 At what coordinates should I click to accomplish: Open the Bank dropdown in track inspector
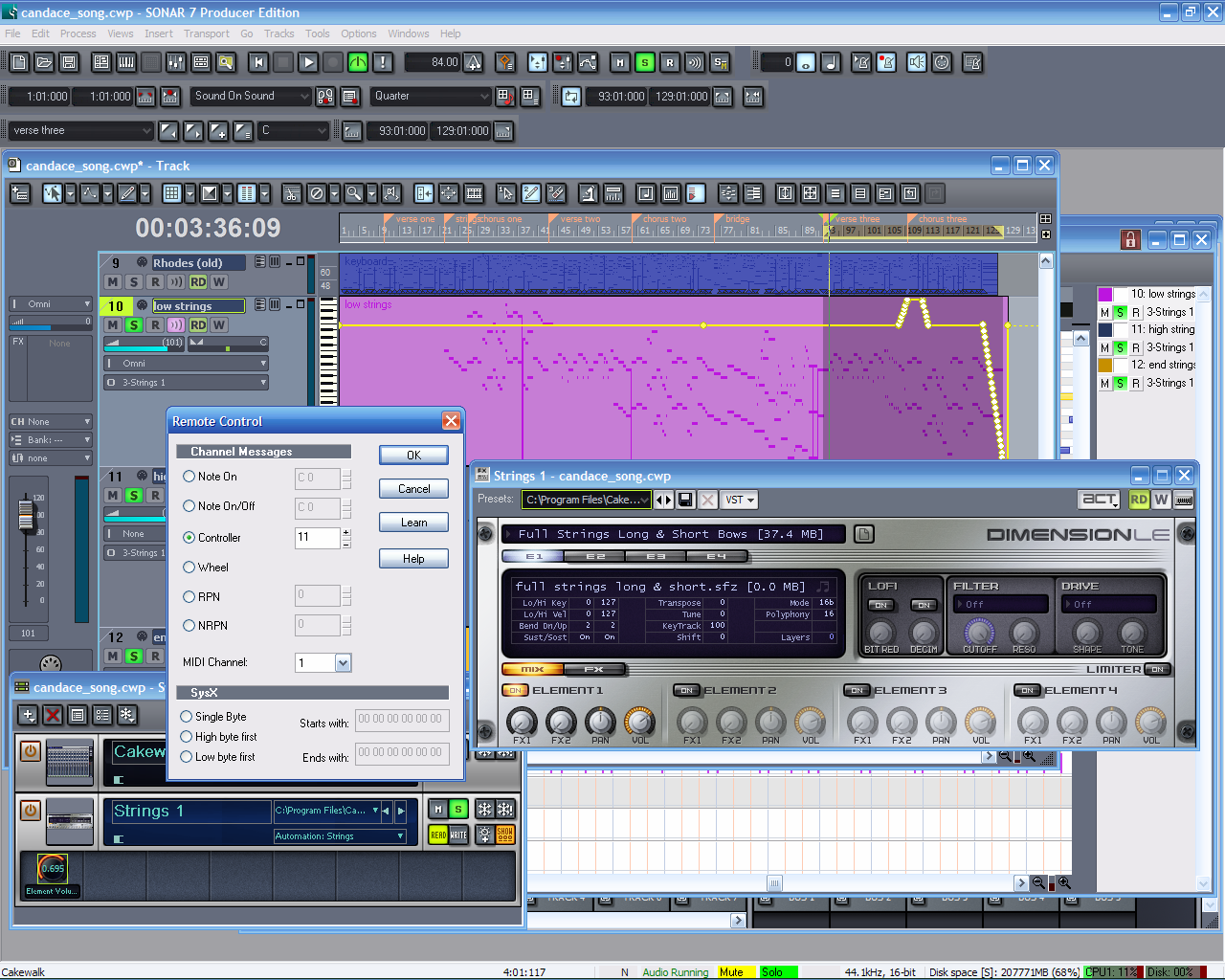(51, 440)
